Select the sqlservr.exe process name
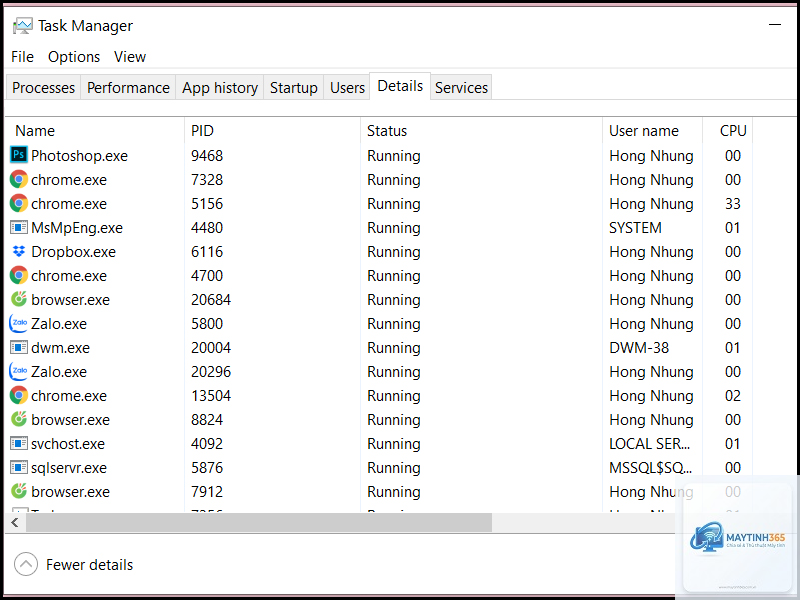This screenshot has height=600, width=800. click(69, 467)
